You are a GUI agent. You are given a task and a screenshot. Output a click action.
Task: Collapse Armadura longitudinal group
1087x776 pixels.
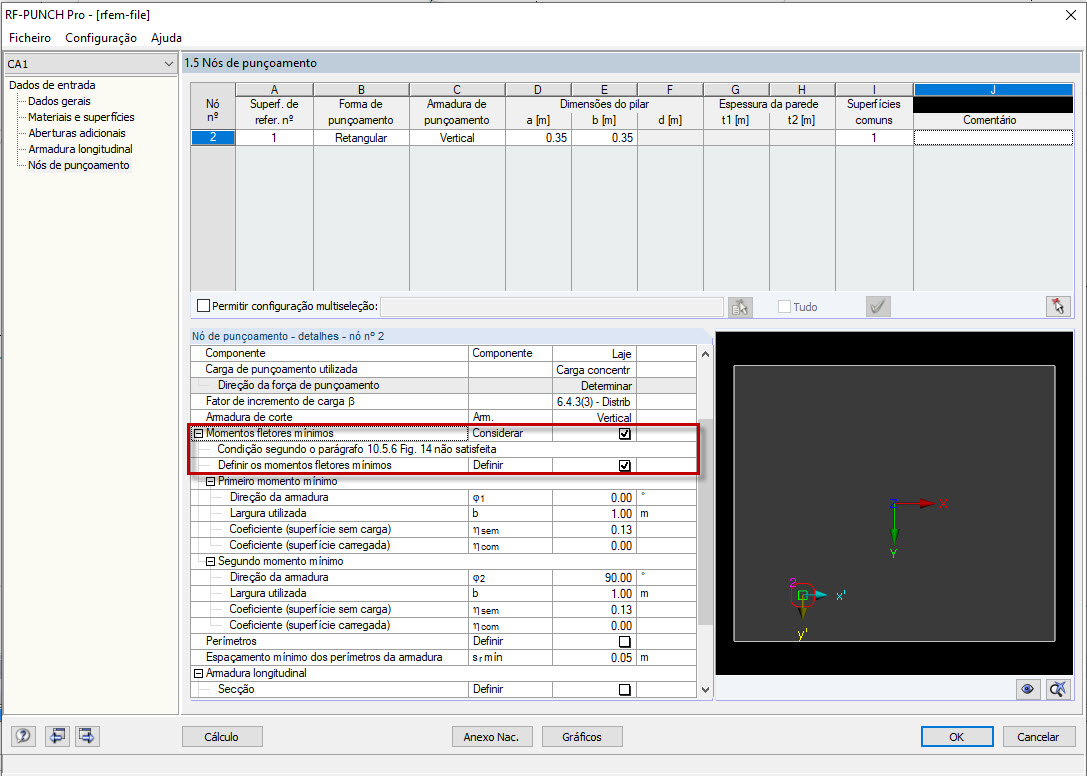[x=198, y=673]
